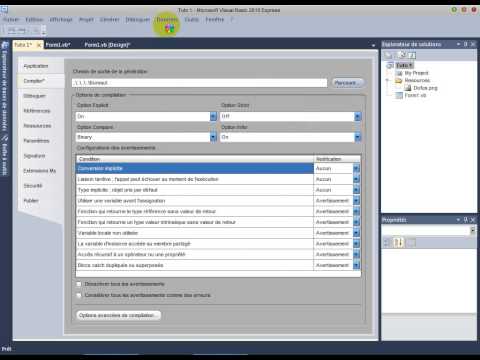
Task: Switch to the Form1.vb [Design] tab
Action: click(107, 45)
